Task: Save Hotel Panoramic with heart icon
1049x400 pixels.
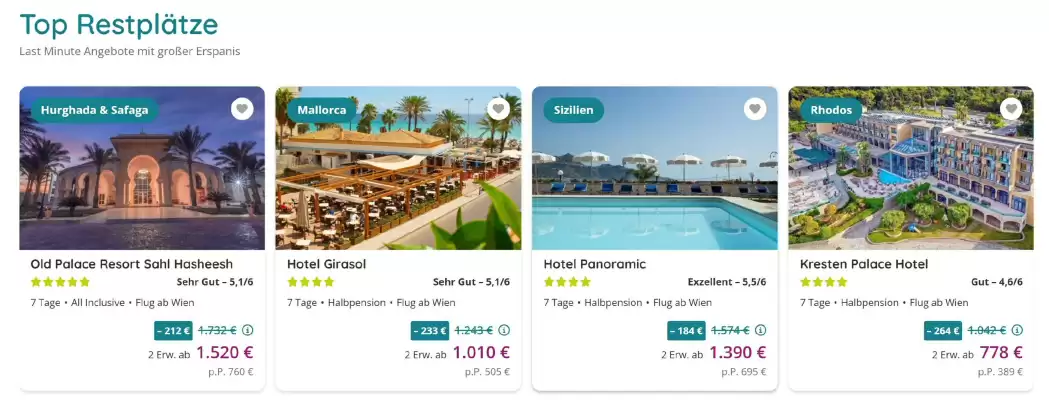Action: pyautogui.click(x=755, y=109)
